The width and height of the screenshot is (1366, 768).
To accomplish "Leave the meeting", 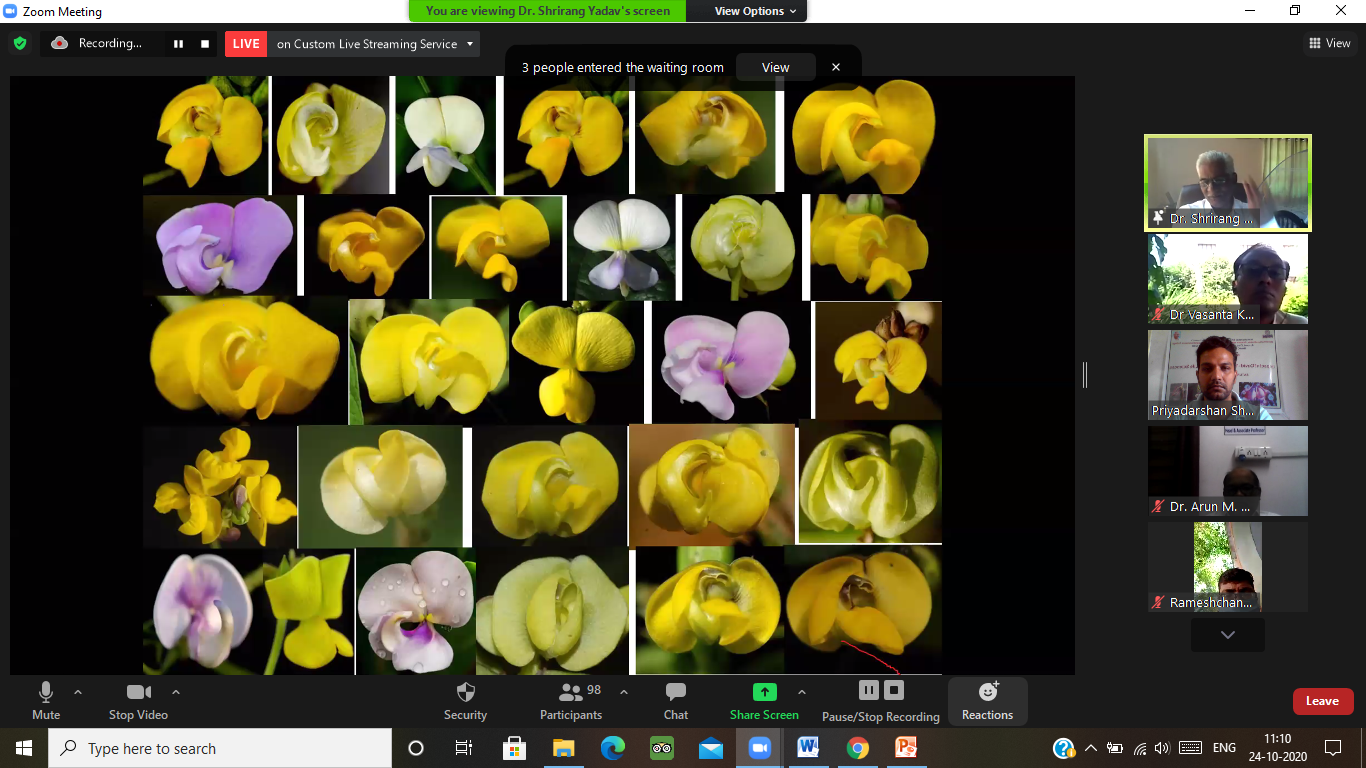I will (x=1322, y=701).
